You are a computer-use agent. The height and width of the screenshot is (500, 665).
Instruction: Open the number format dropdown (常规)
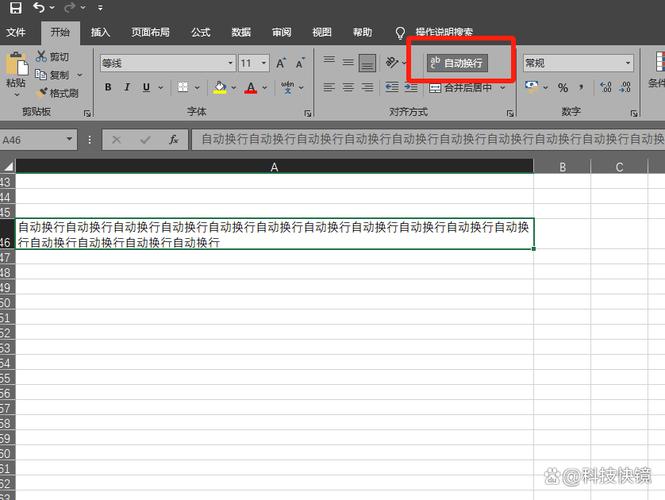(x=578, y=63)
